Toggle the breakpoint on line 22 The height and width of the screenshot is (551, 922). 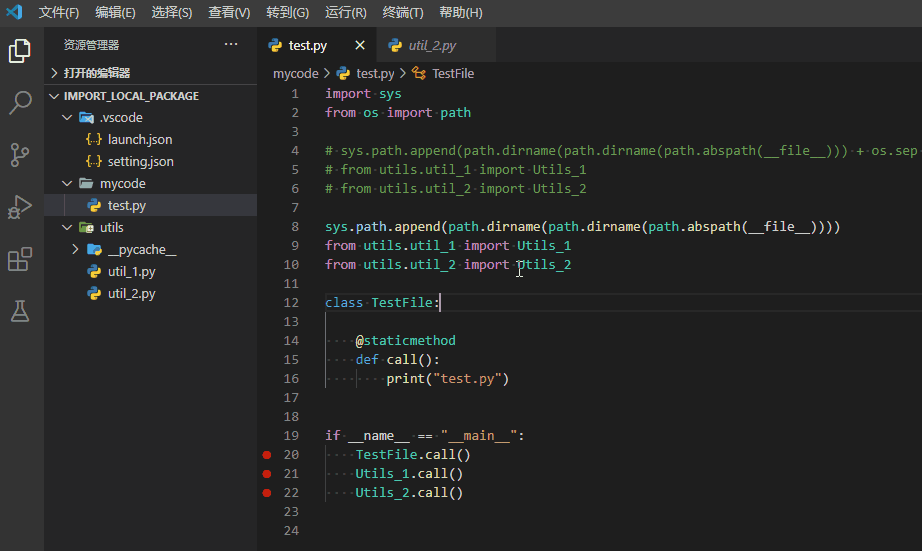point(267,493)
